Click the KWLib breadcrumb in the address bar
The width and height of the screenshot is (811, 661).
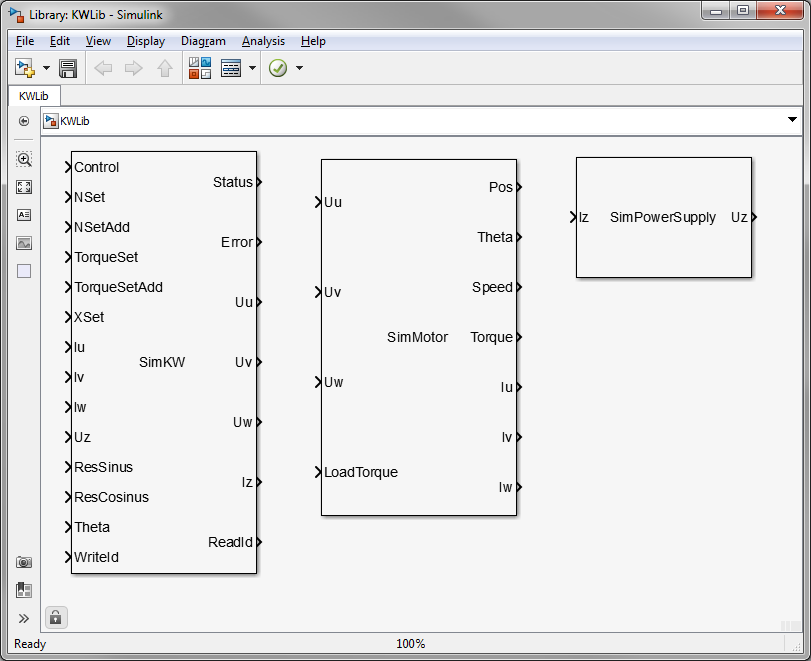coord(74,121)
